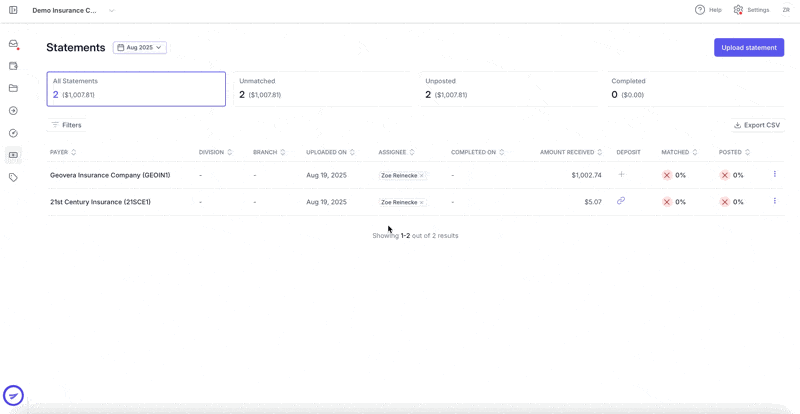This screenshot has width=800, height=414.
Task: Click posted red X status for Geovera
Action: [724, 175]
